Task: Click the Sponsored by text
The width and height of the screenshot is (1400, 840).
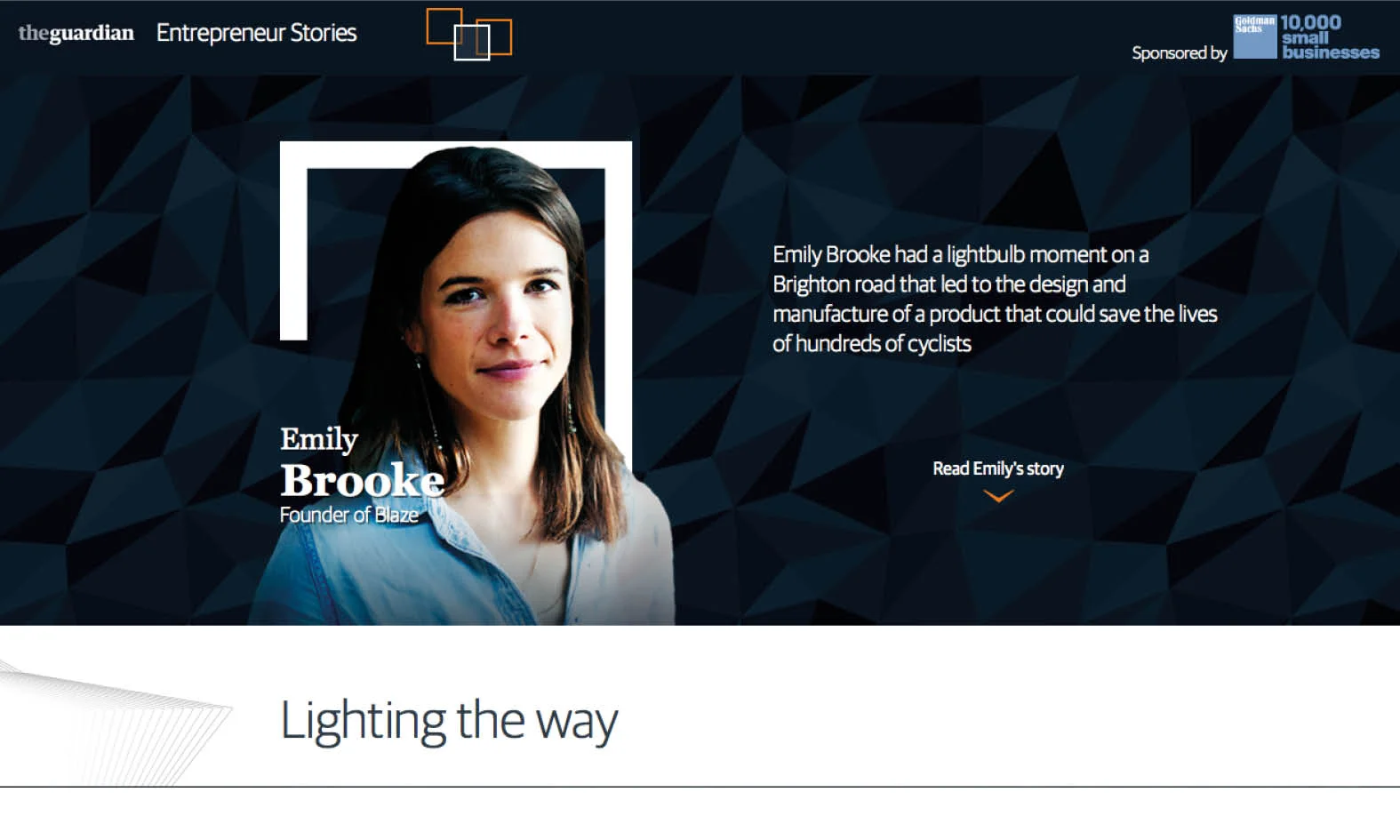Action: 1179,52
